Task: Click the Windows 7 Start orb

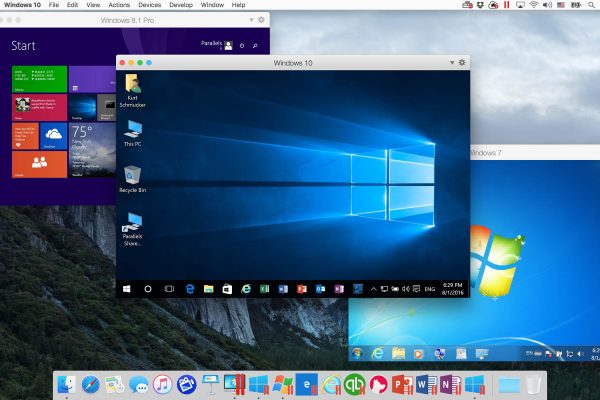Action: [358, 353]
